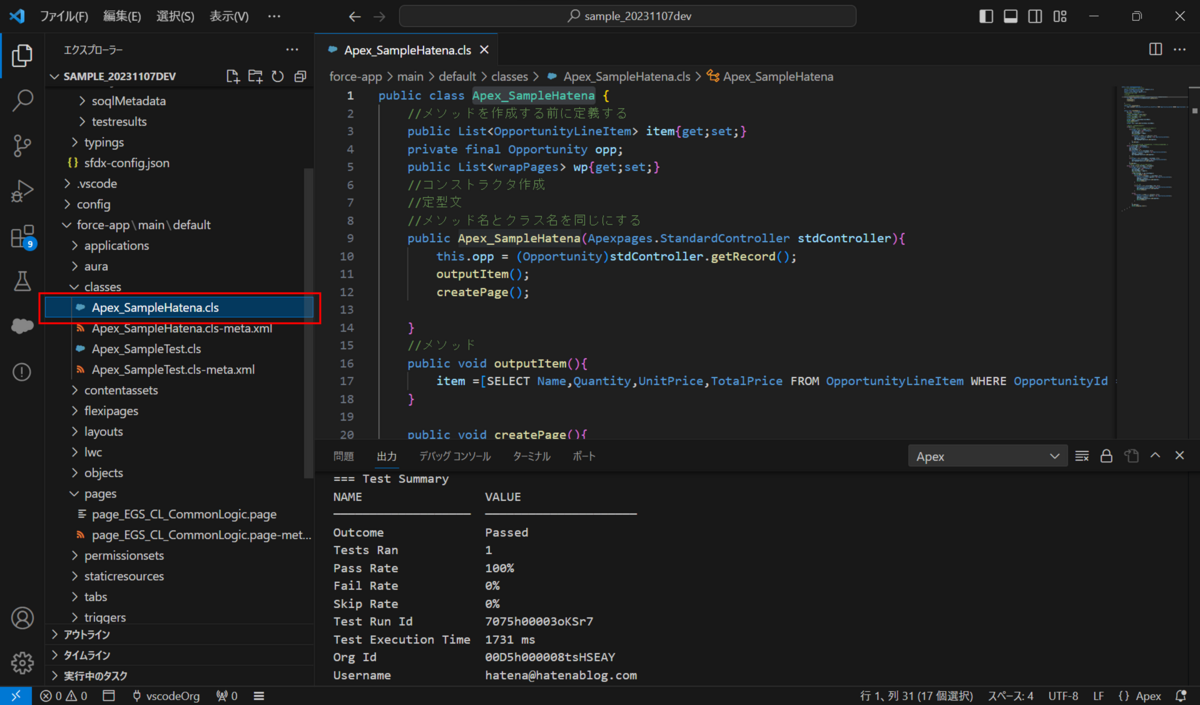Open output log in editor
The width and height of the screenshot is (1200, 705).
click(x=1131, y=456)
